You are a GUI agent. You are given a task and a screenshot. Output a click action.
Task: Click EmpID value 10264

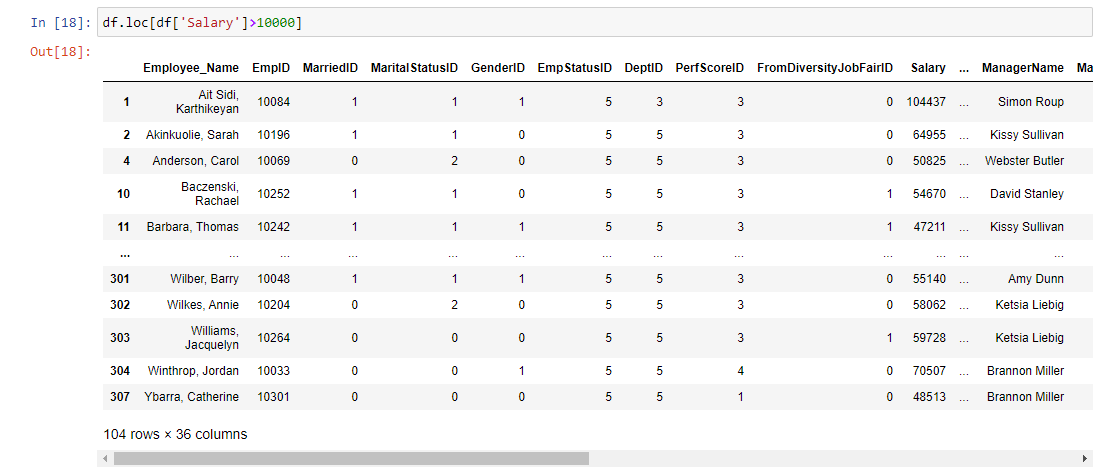(274, 338)
